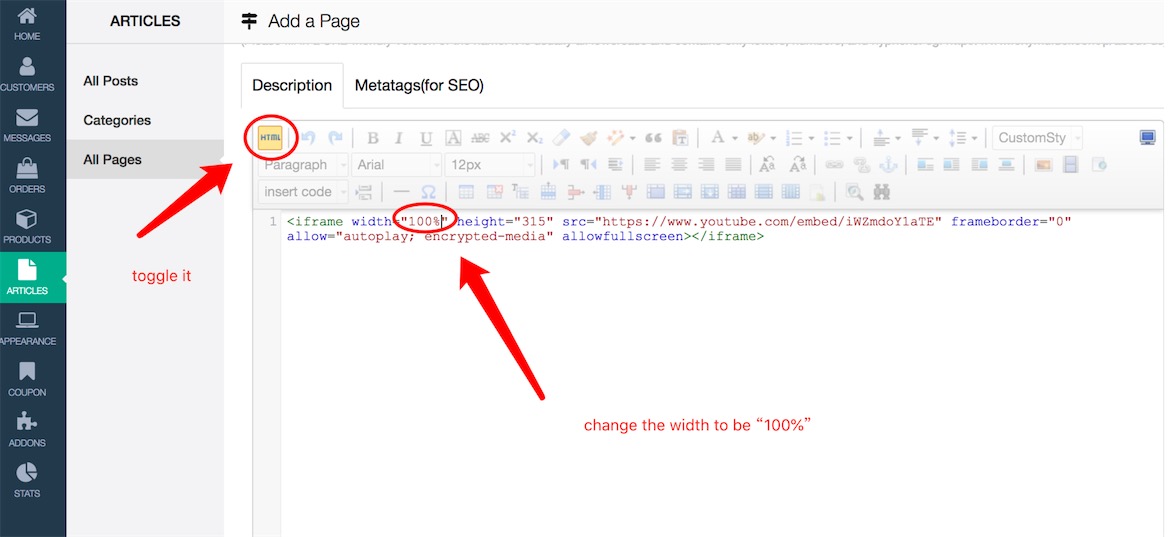Toggle bold formatting in editor toolbar

click(373, 138)
